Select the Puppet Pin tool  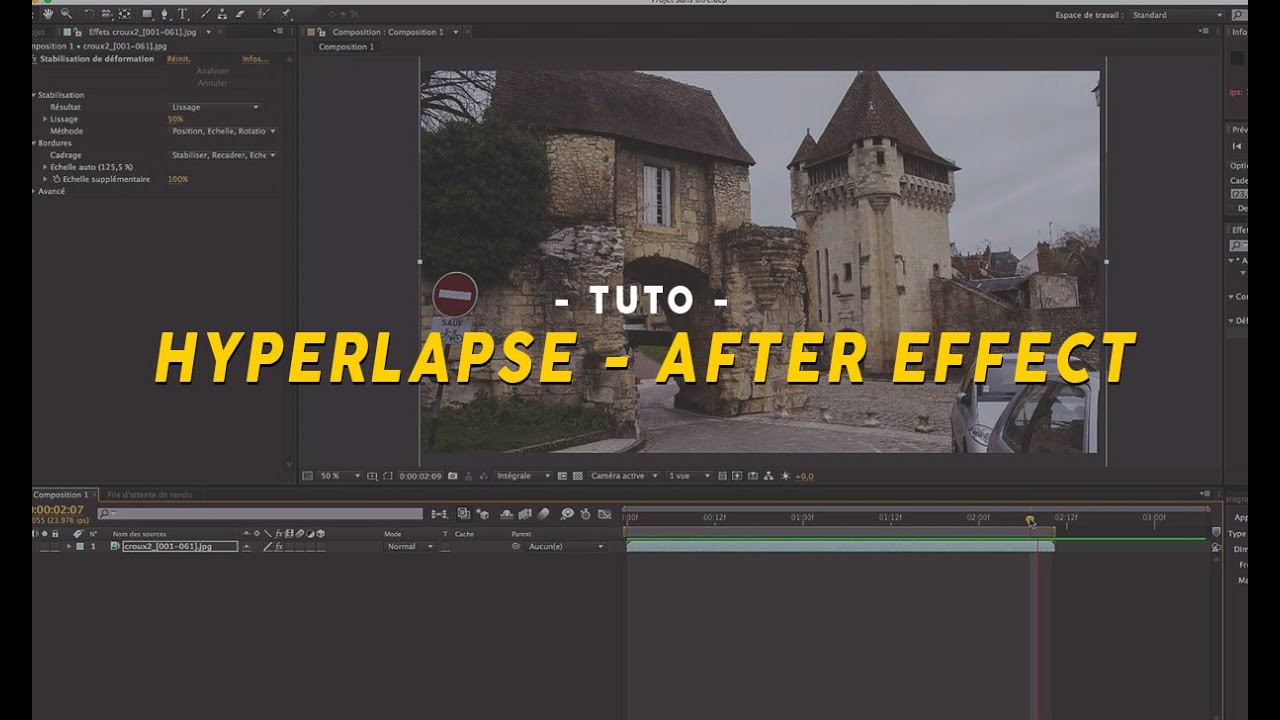coord(285,14)
